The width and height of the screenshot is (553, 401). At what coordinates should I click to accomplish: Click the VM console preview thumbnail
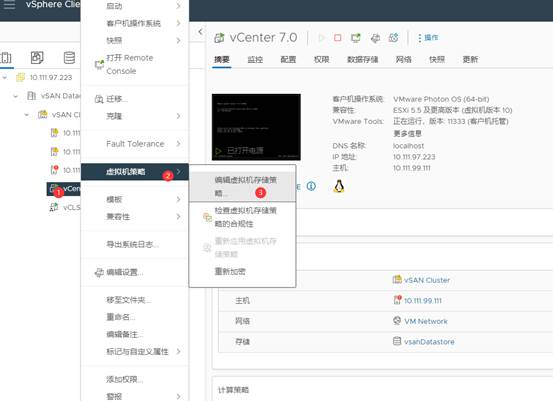pos(256,127)
